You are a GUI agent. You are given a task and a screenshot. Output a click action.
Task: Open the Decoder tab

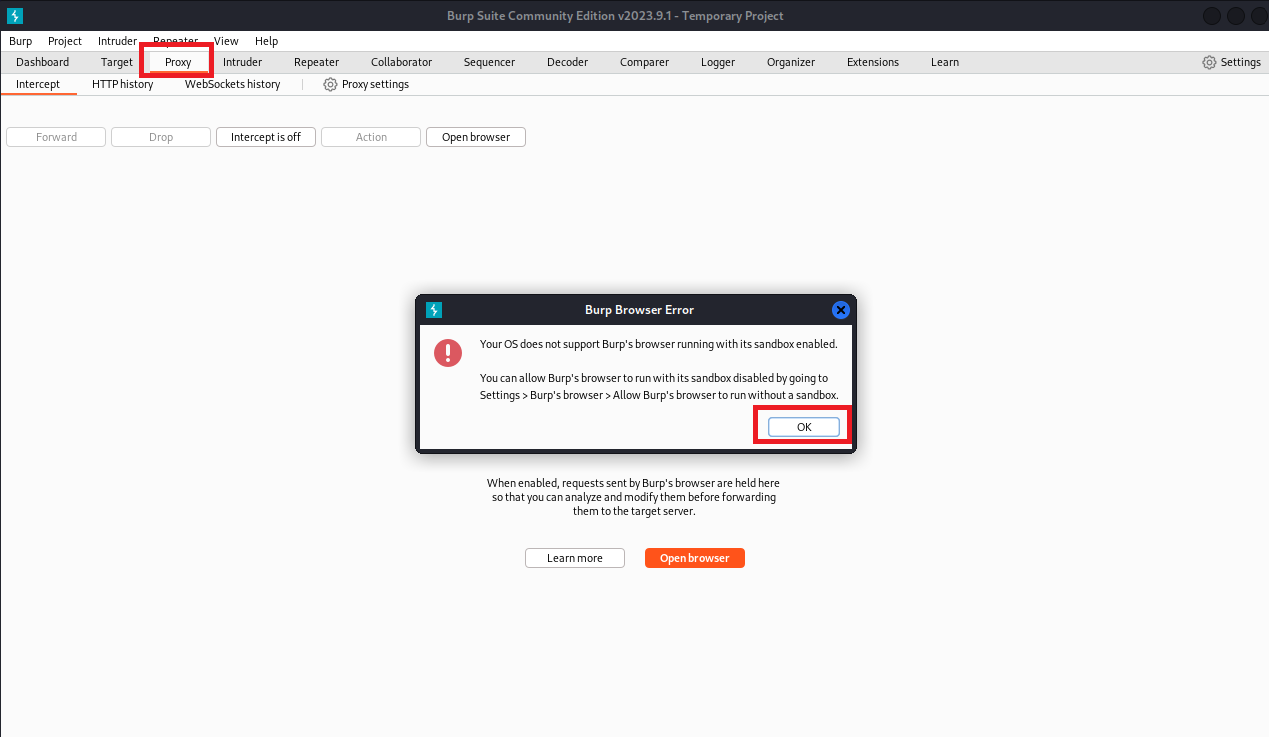(x=567, y=62)
